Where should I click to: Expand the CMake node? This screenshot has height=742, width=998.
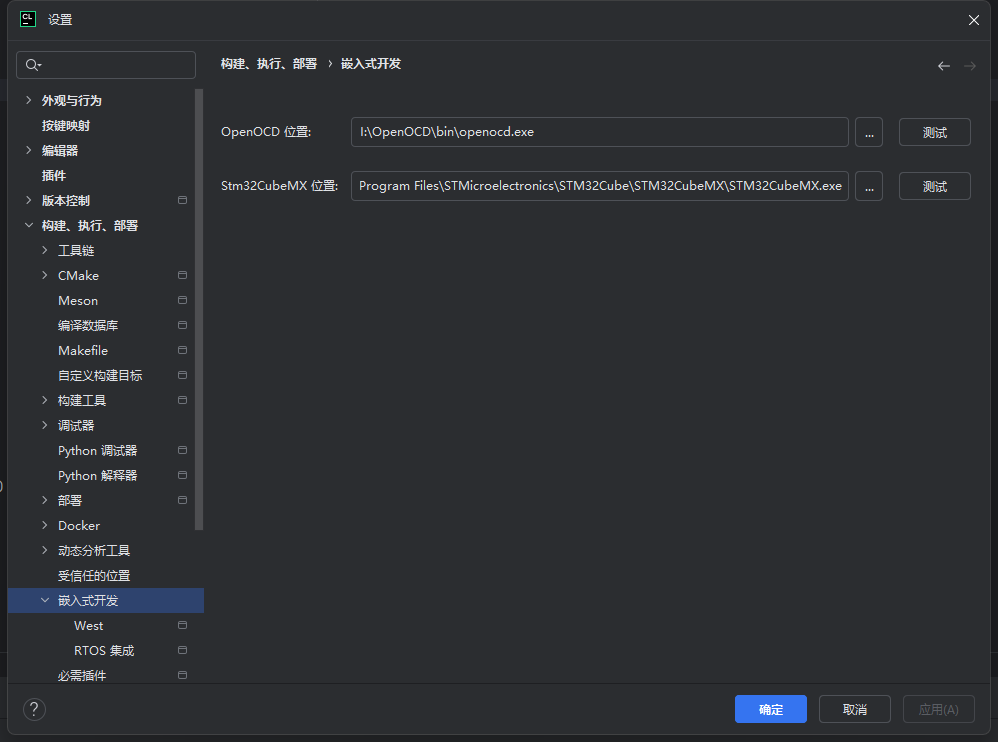click(x=45, y=276)
